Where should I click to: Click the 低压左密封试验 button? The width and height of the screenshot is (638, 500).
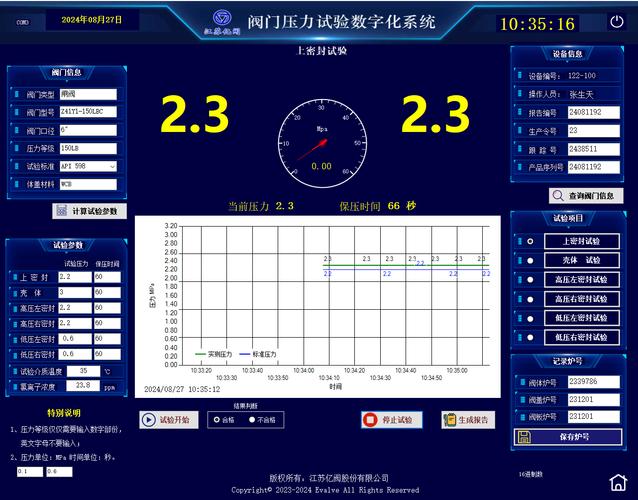pos(582,318)
